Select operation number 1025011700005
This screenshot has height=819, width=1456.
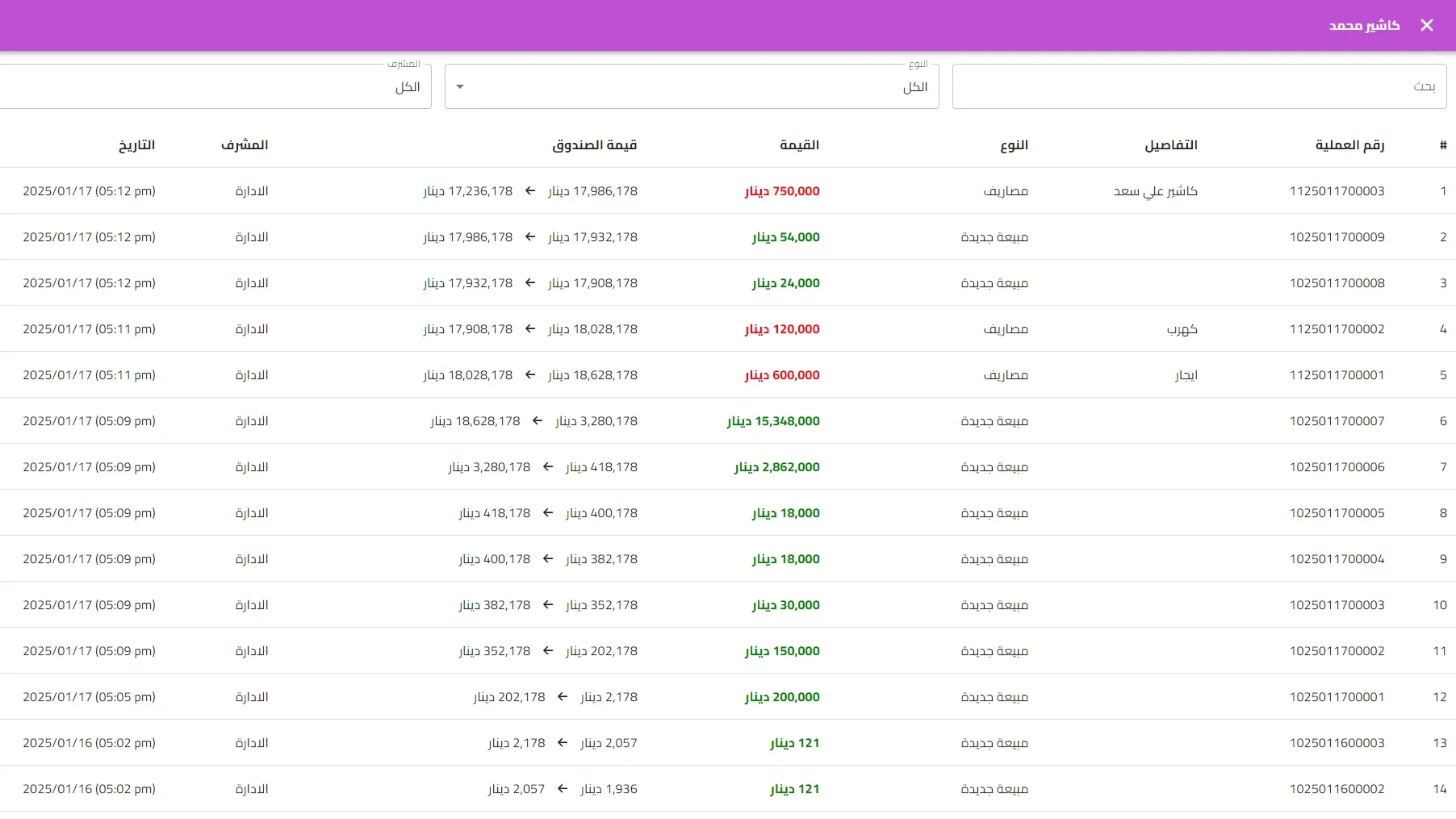coord(1337,513)
